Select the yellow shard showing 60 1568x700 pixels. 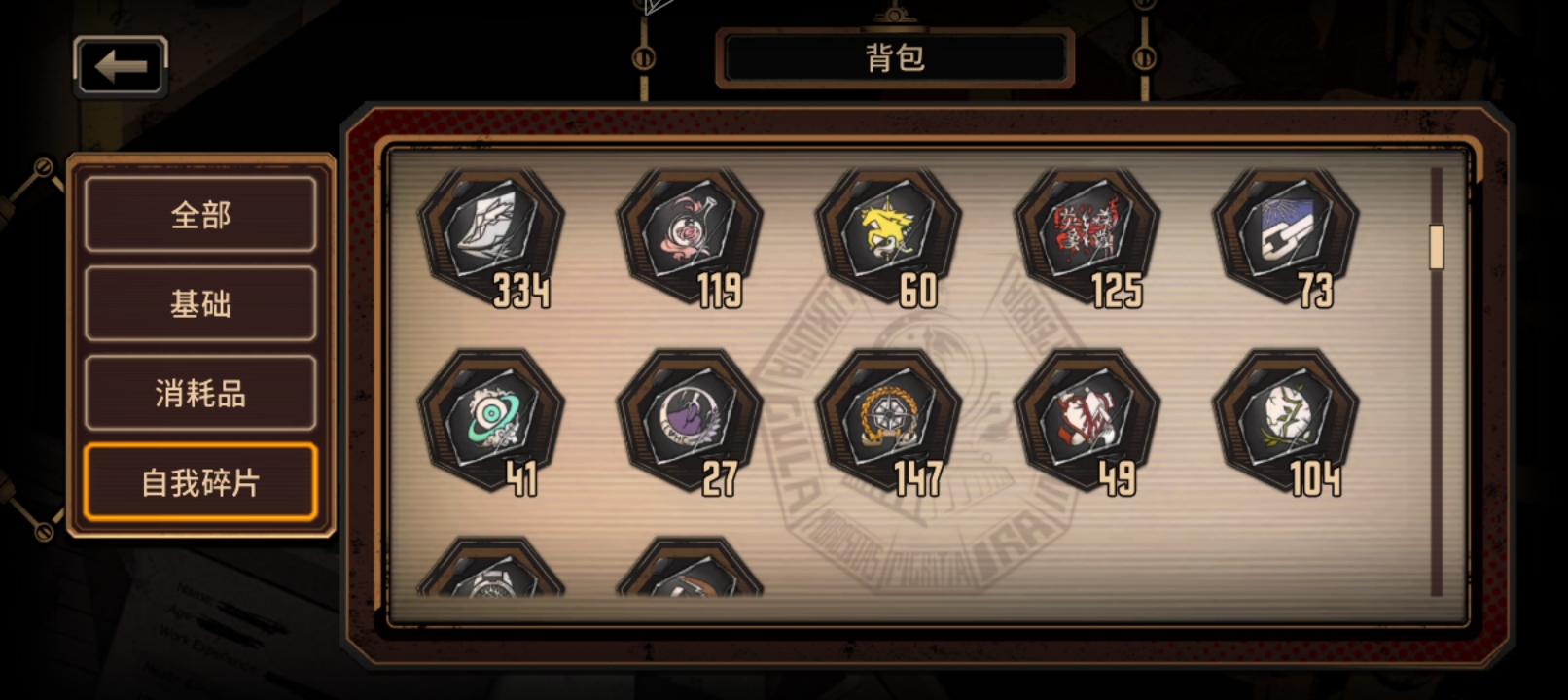[888, 238]
